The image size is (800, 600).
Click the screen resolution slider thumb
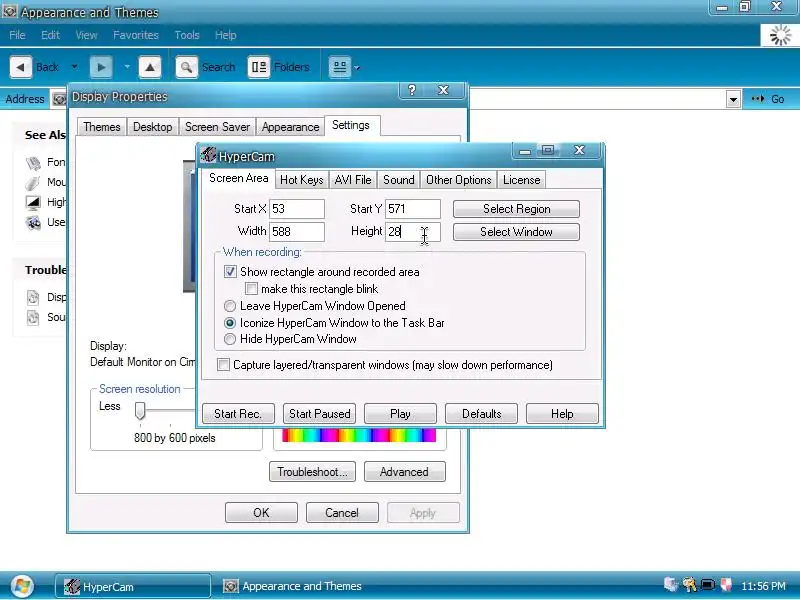click(140, 411)
